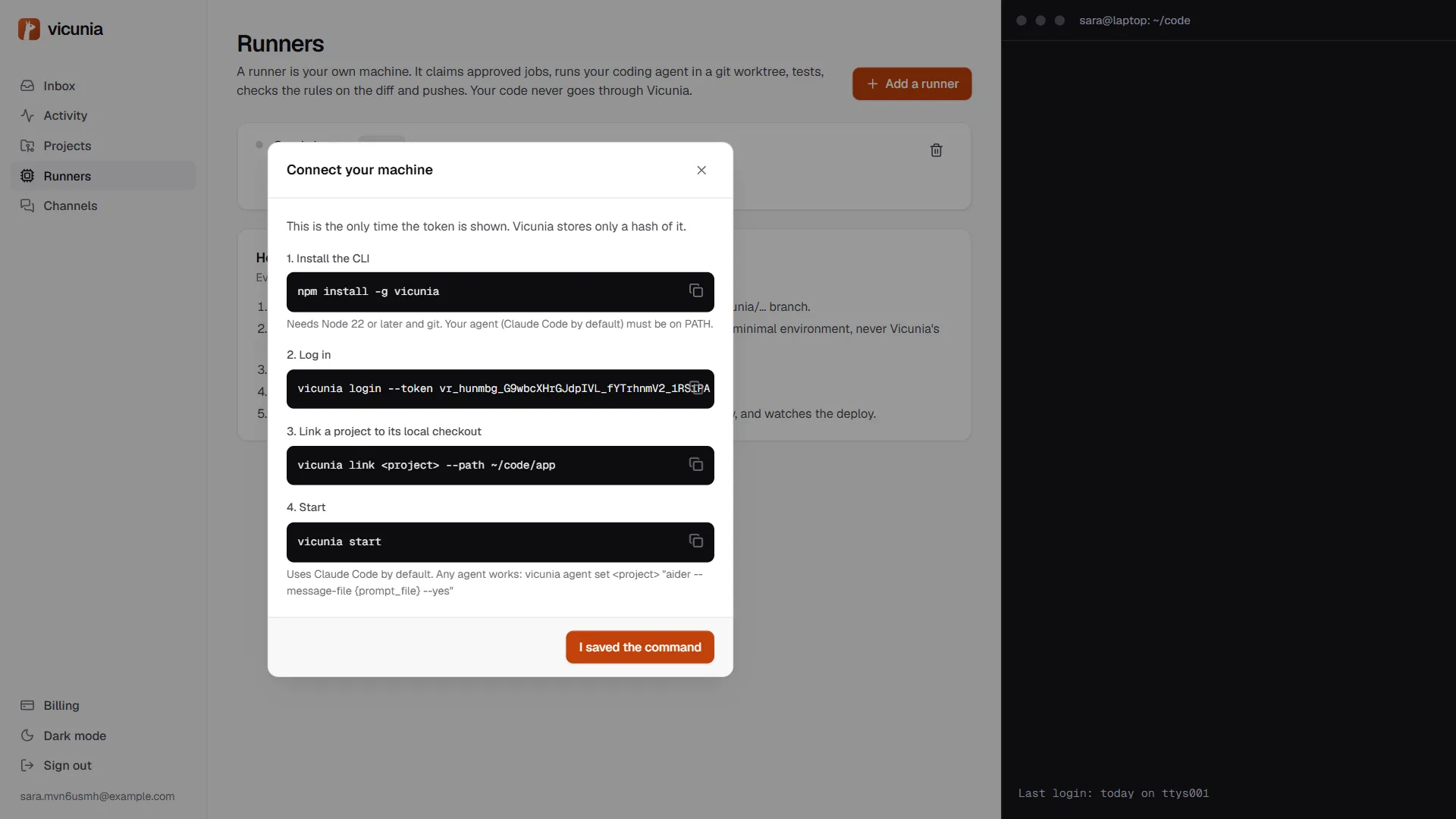Click the Runners page heading

pos(281,44)
